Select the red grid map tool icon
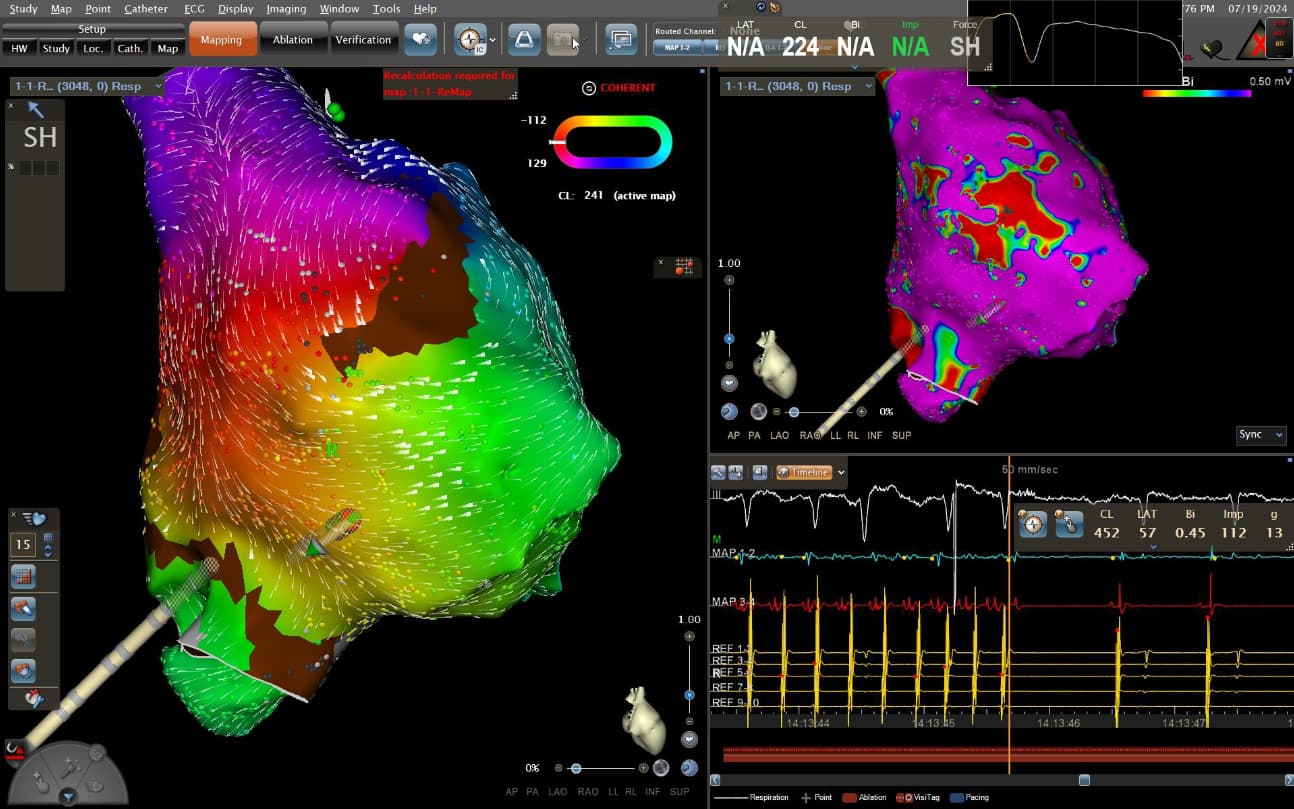1294x809 pixels. 23,576
